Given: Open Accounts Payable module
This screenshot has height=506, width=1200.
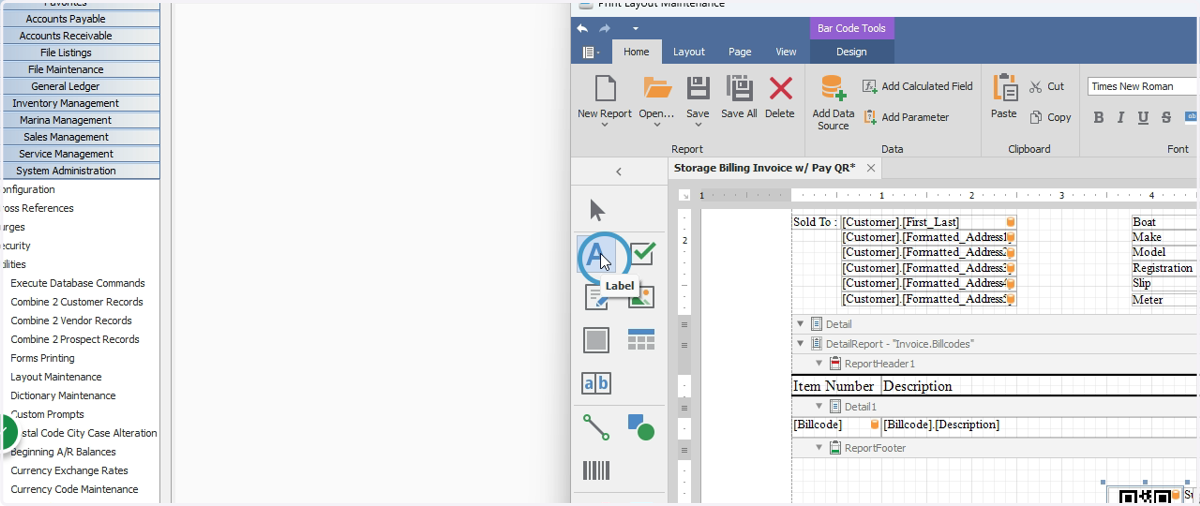Looking at the screenshot, I should (65, 18).
